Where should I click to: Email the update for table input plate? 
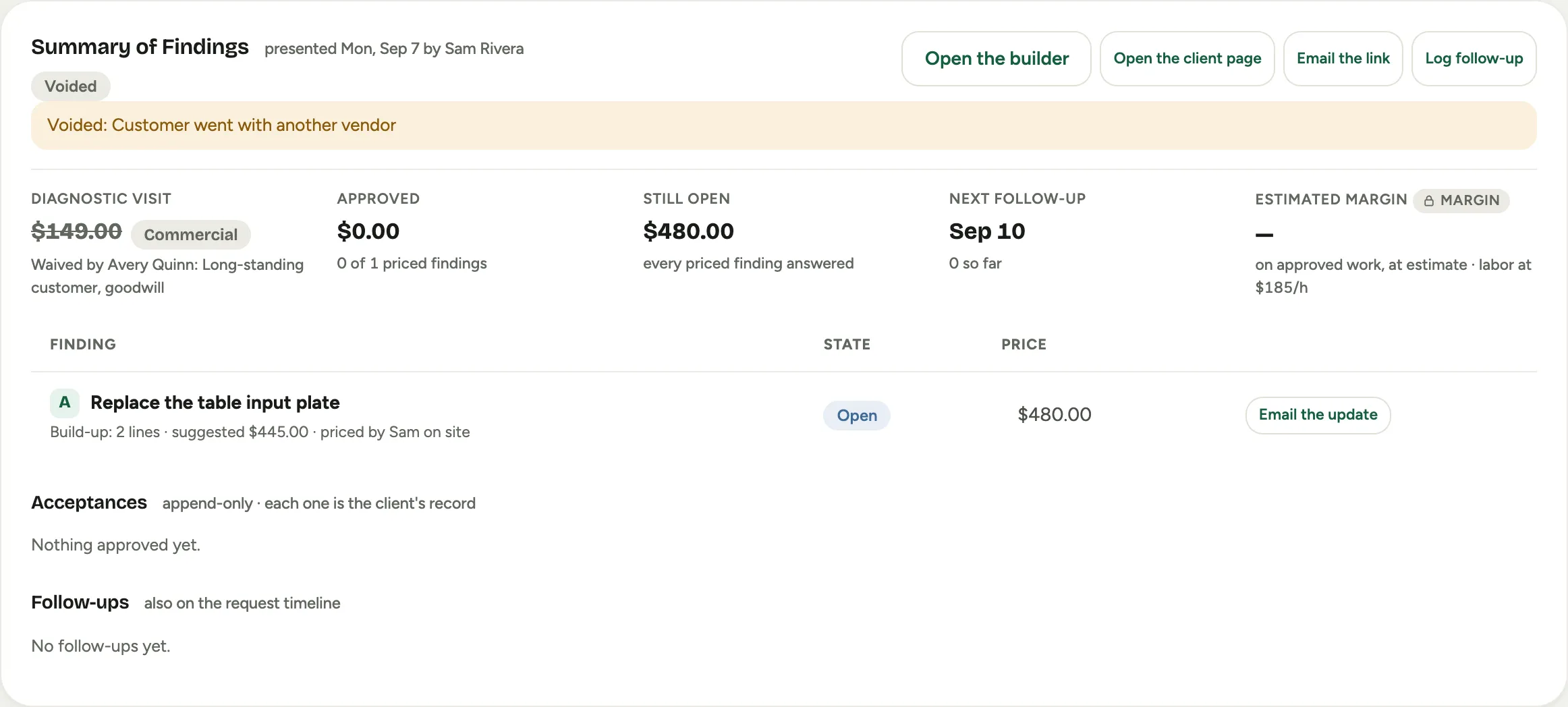click(1318, 415)
